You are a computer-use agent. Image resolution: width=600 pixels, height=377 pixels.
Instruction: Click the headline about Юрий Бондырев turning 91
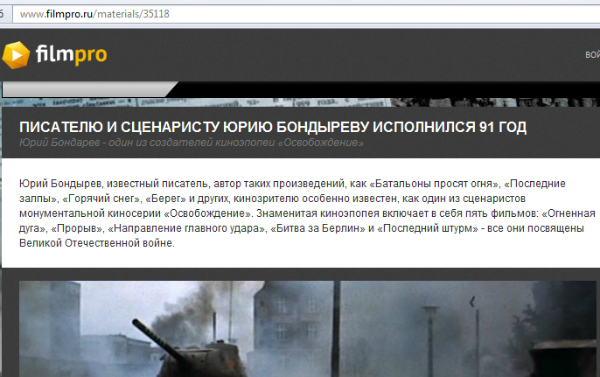tap(273, 127)
